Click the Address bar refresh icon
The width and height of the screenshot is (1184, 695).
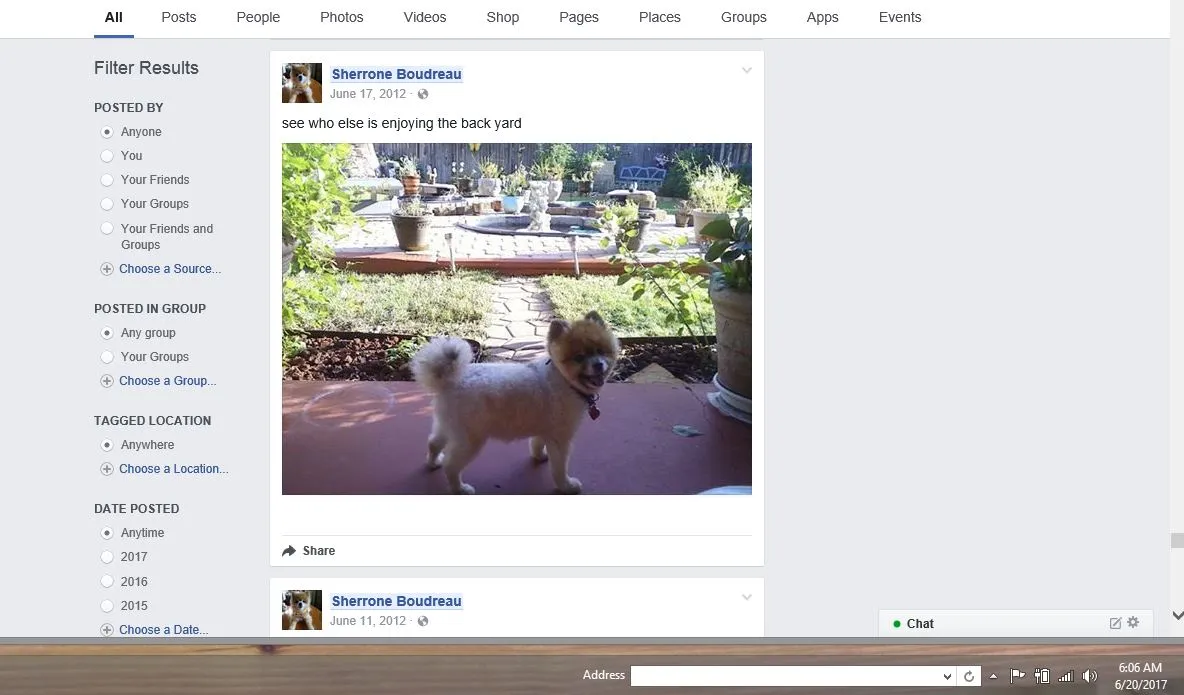(969, 676)
